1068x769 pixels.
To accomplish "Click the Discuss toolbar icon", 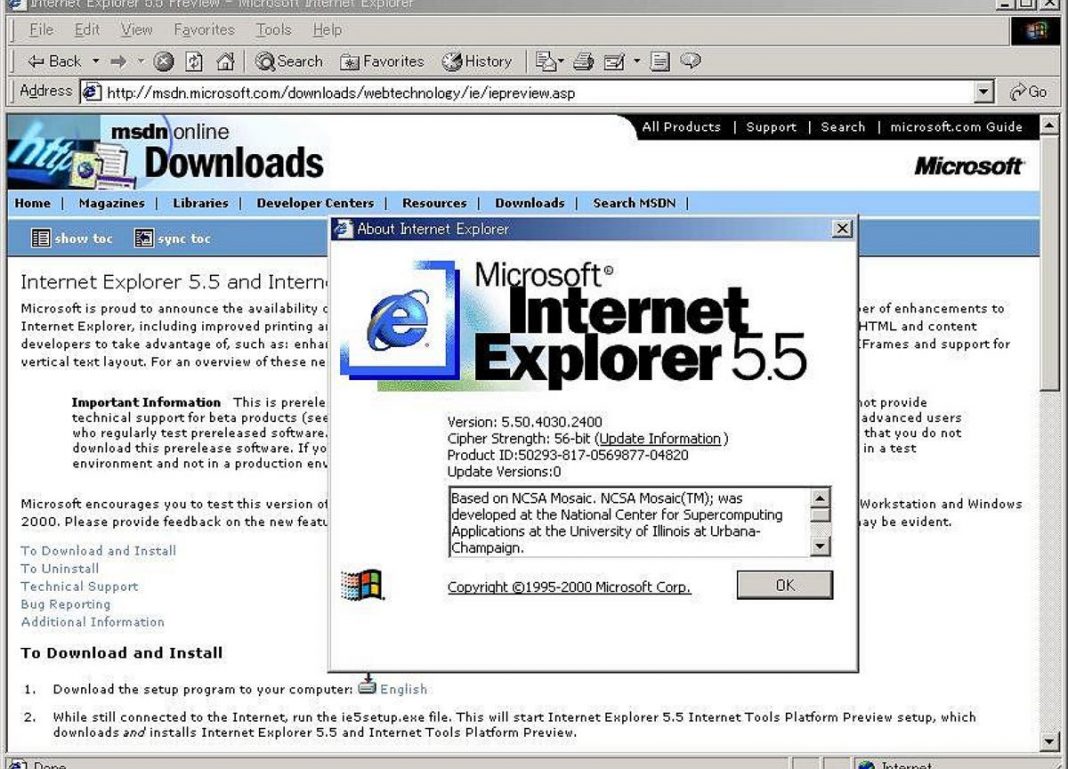I will 659,62.
